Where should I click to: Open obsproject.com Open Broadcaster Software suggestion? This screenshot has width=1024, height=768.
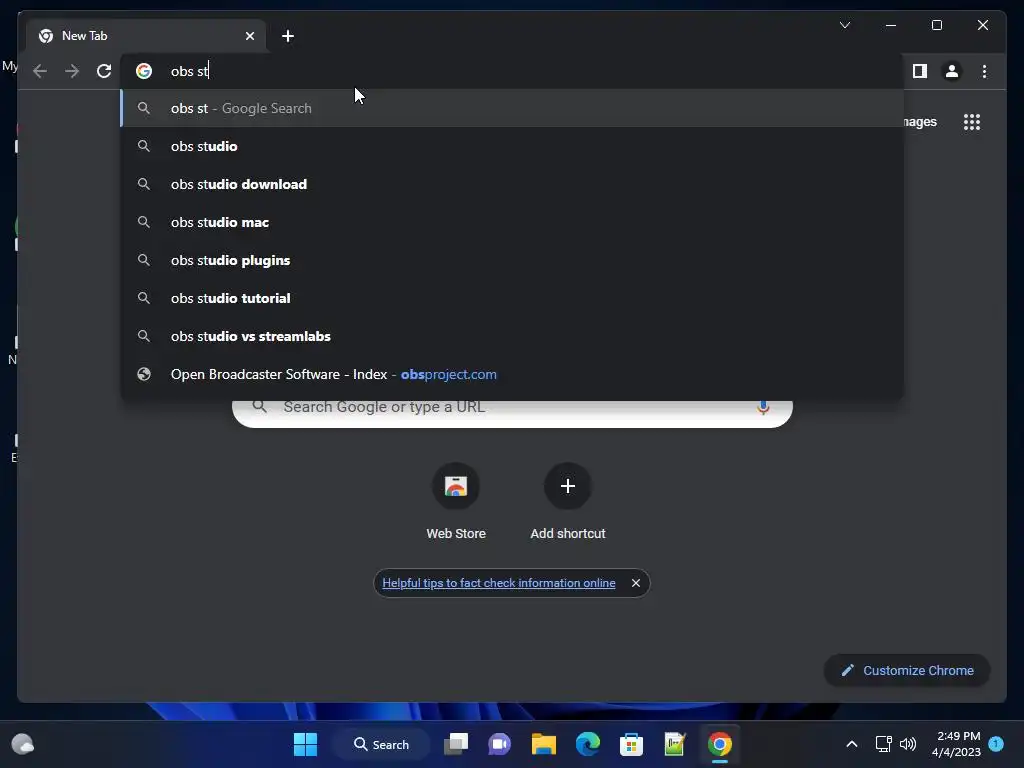tap(512, 374)
